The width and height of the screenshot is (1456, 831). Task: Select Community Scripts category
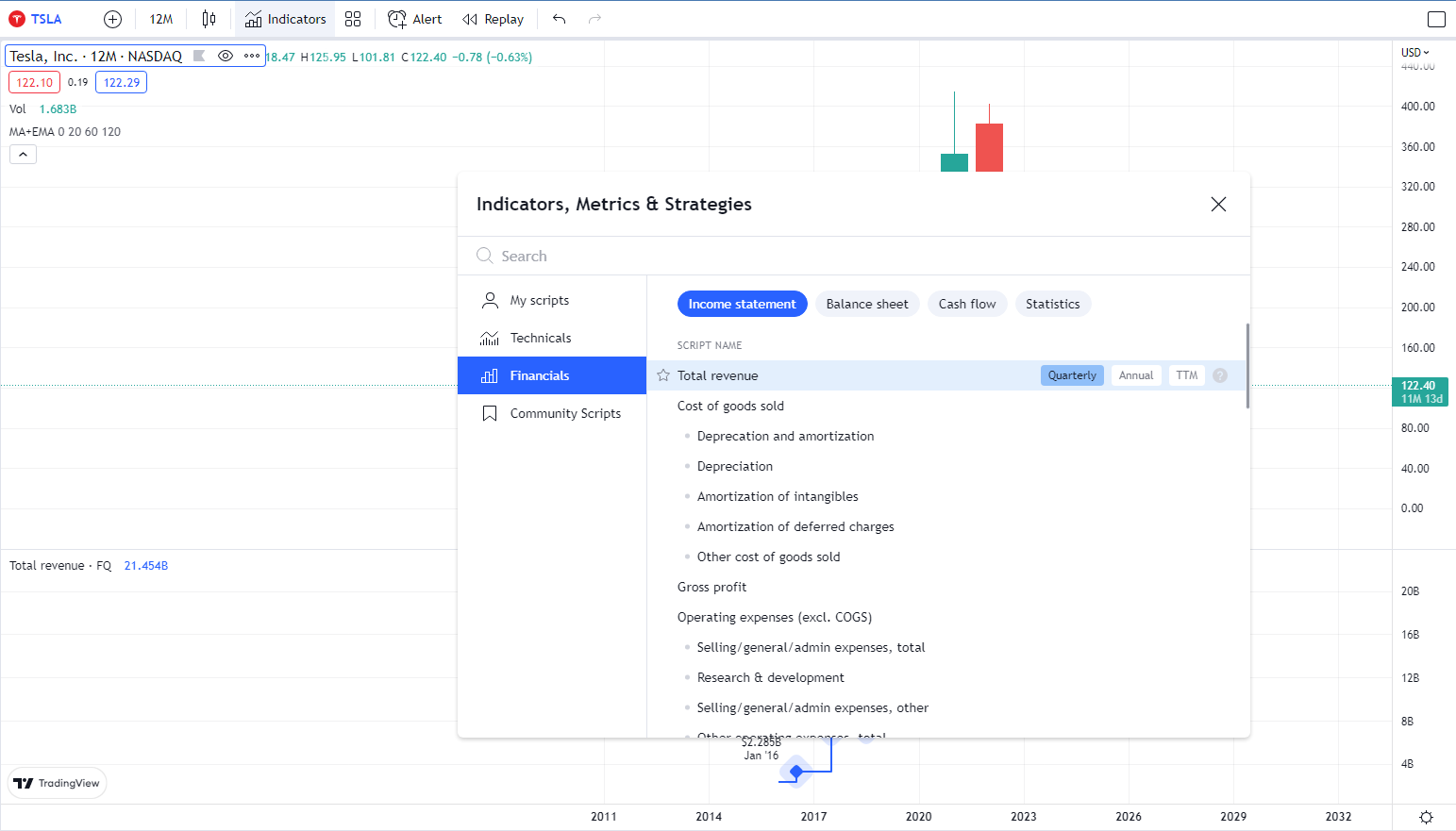point(552,413)
